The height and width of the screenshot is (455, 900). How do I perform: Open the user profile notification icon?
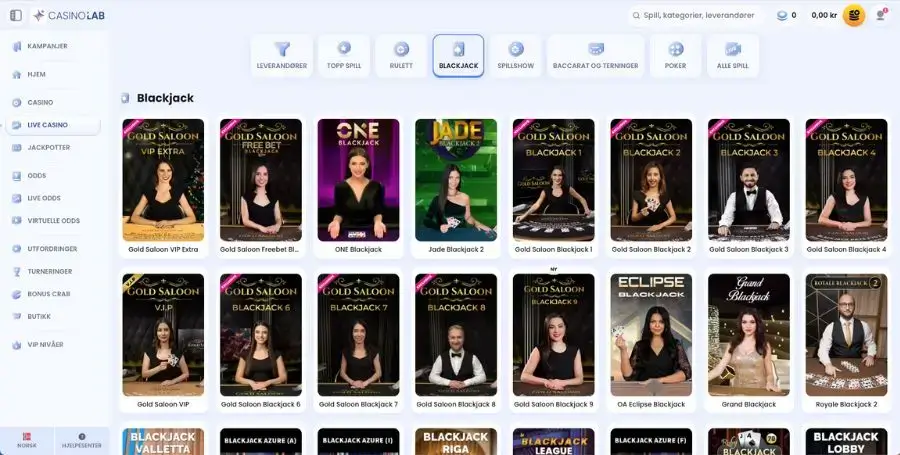[x=880, y=15]
